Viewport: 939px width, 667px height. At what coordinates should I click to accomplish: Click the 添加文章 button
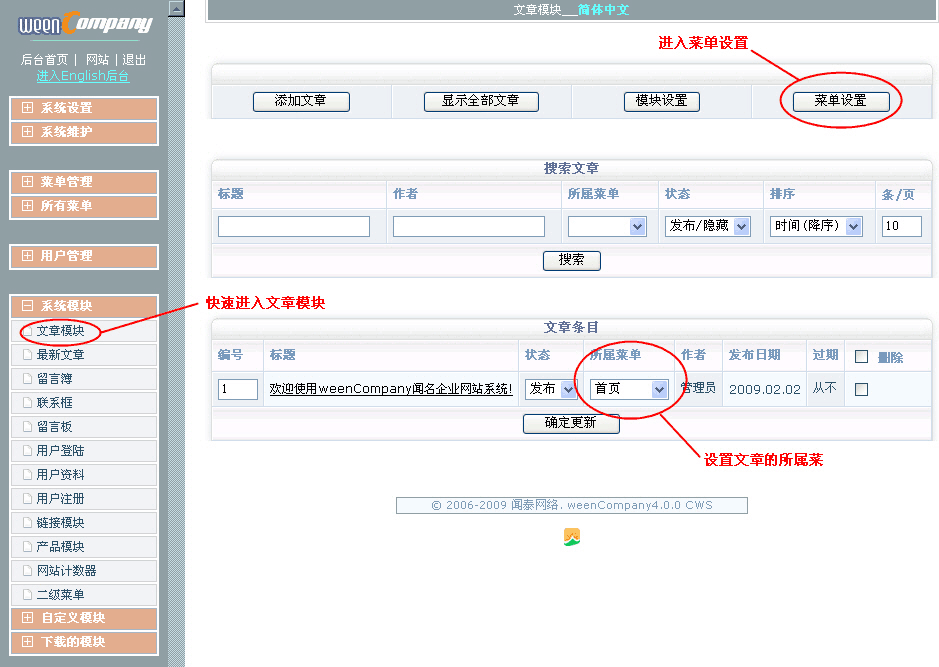pyautogui.click(x=301, y=101)
